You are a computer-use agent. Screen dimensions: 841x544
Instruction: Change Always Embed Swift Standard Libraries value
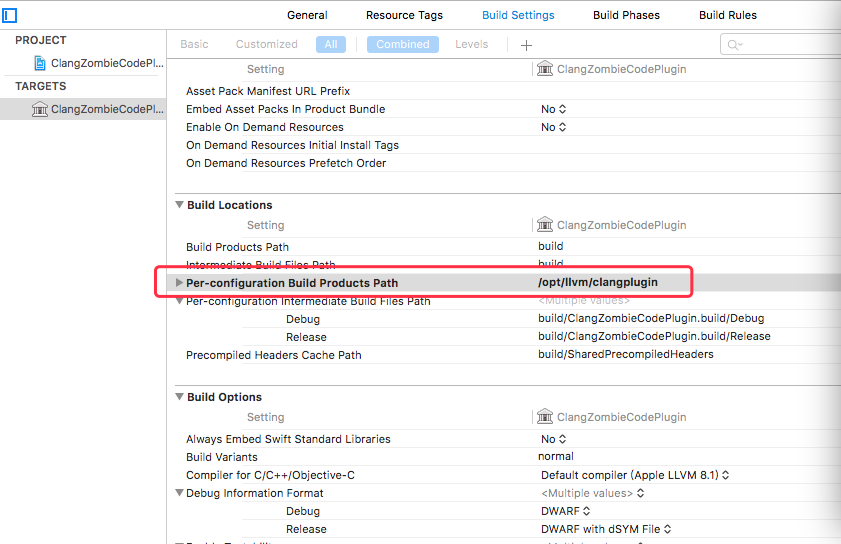(554, 439)
